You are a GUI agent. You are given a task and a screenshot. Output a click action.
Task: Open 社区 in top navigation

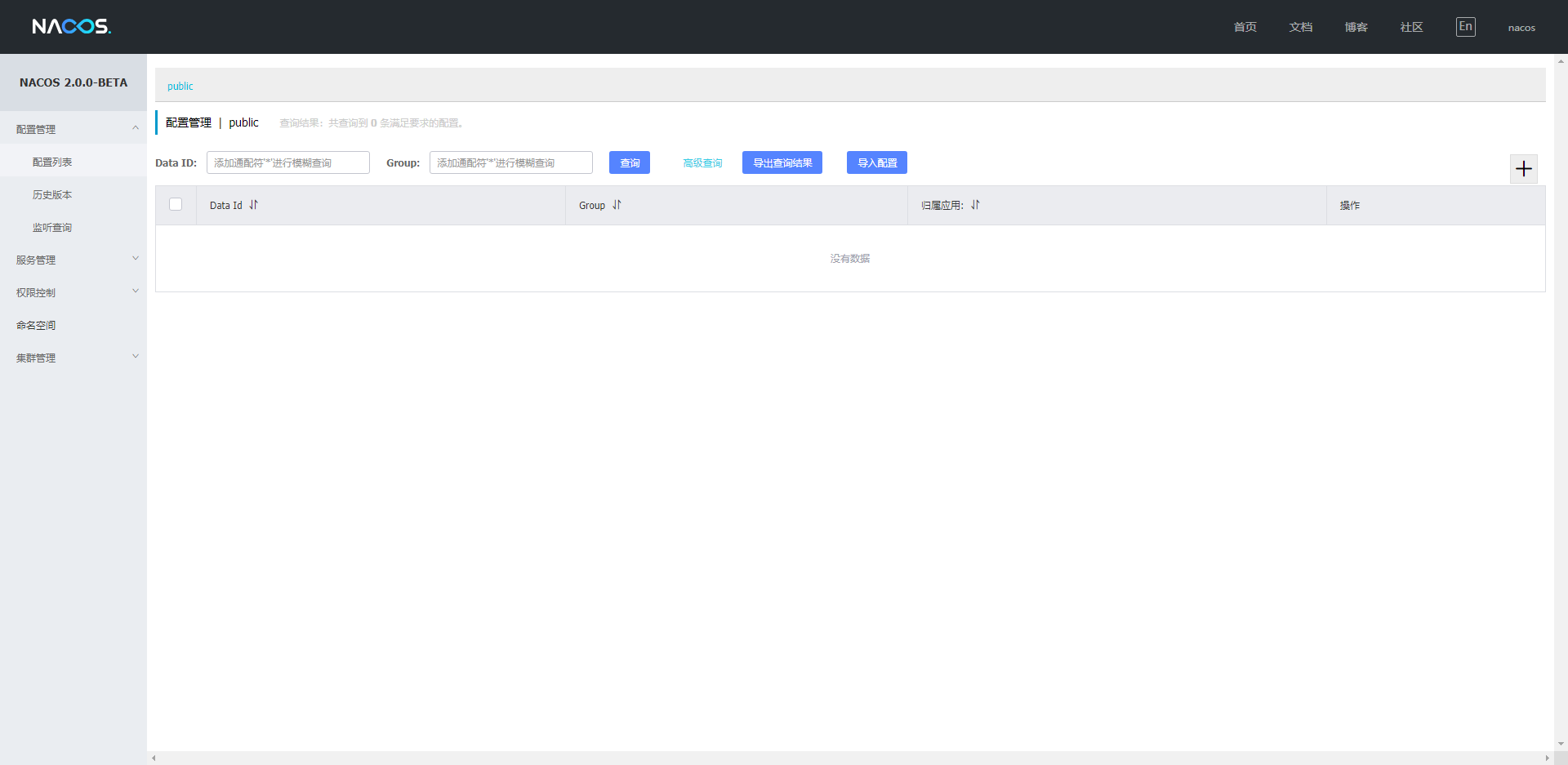pos(1411,27)
